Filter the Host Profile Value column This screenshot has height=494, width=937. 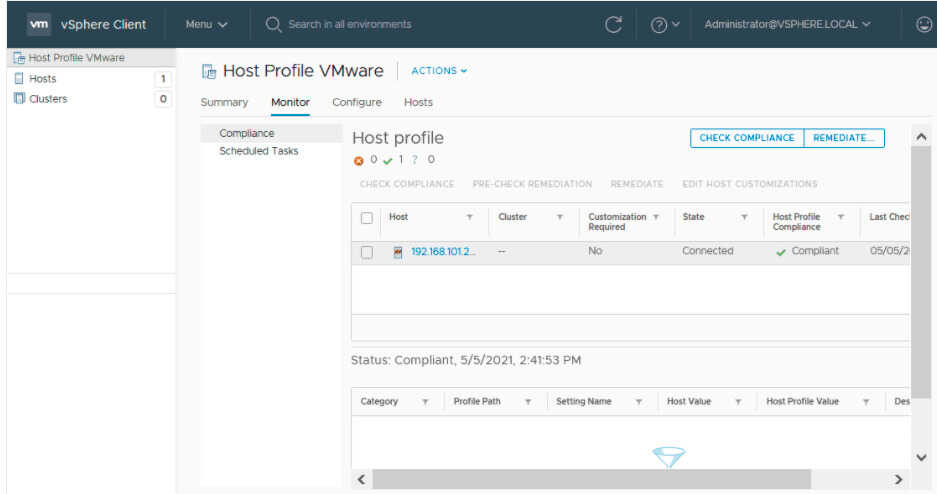866,402
